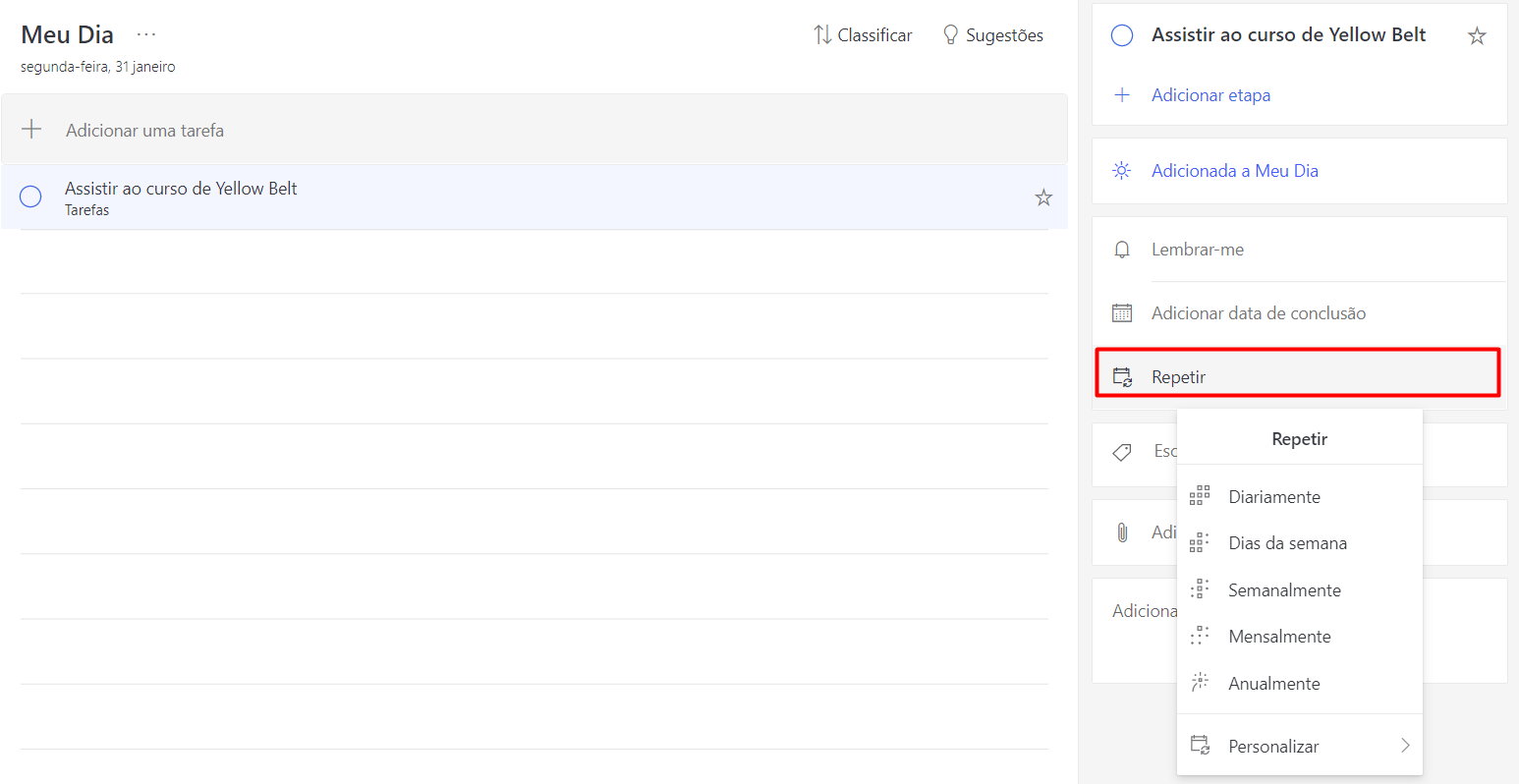
Task: Complete the task in the detail panel
Action: pyautogui.click(x=1122, y=36)
